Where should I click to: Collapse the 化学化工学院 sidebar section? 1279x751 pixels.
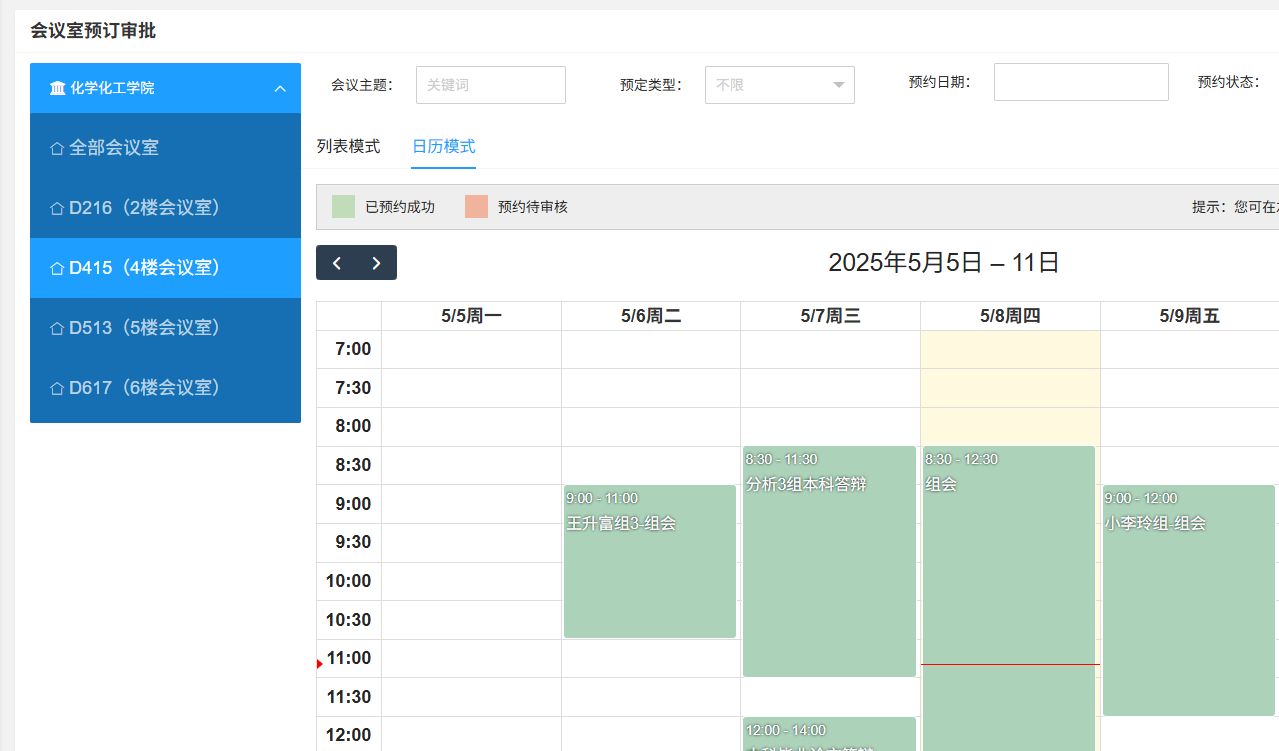click(280, 88)
